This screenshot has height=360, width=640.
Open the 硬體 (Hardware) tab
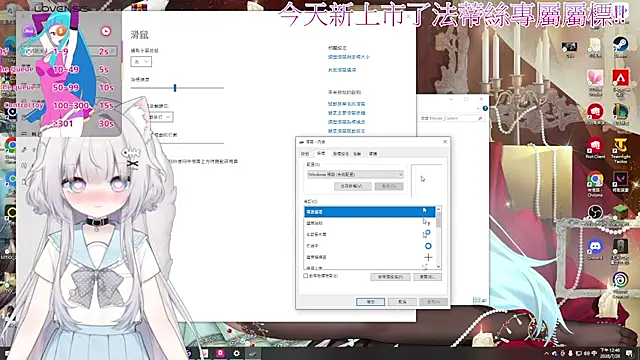point(373,154)
